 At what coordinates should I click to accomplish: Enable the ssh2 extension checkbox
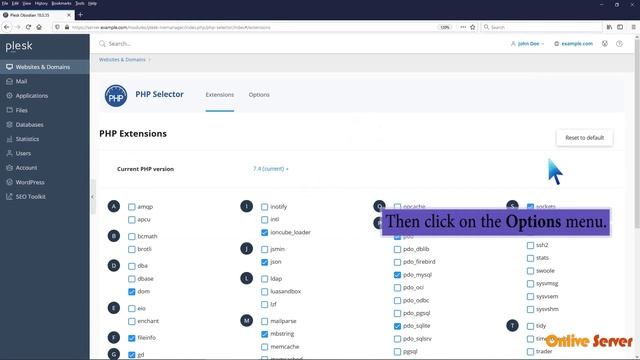click(x=530, y=245)
